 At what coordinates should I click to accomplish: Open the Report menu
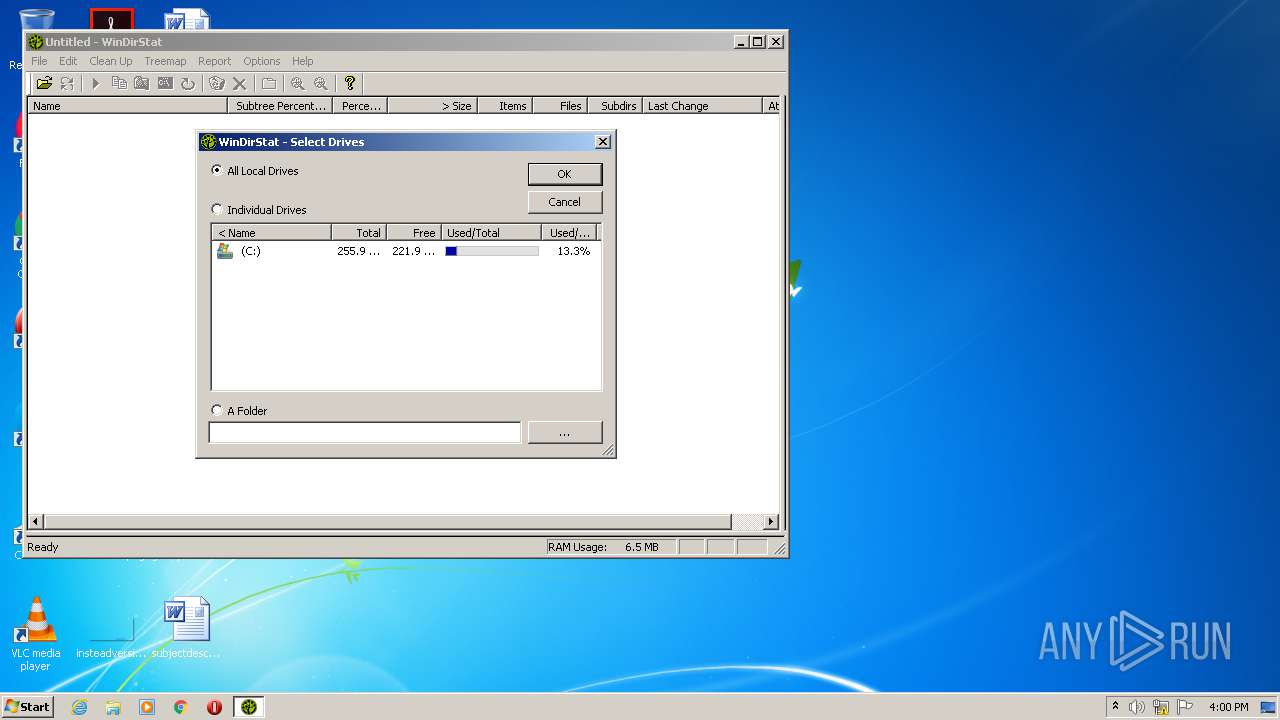(214, 61)
